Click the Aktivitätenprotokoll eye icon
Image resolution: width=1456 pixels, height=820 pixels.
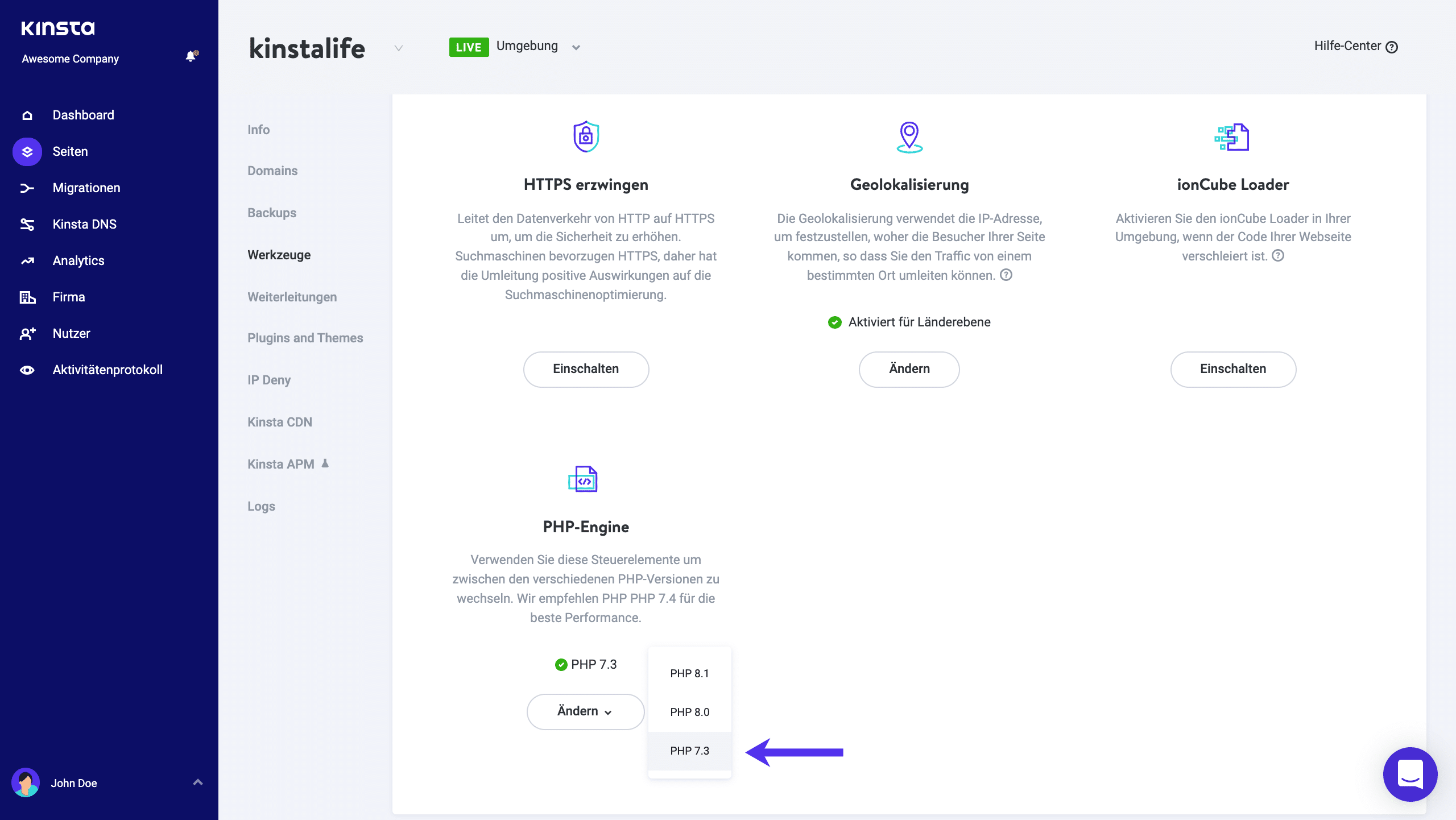tap(27, 370)
